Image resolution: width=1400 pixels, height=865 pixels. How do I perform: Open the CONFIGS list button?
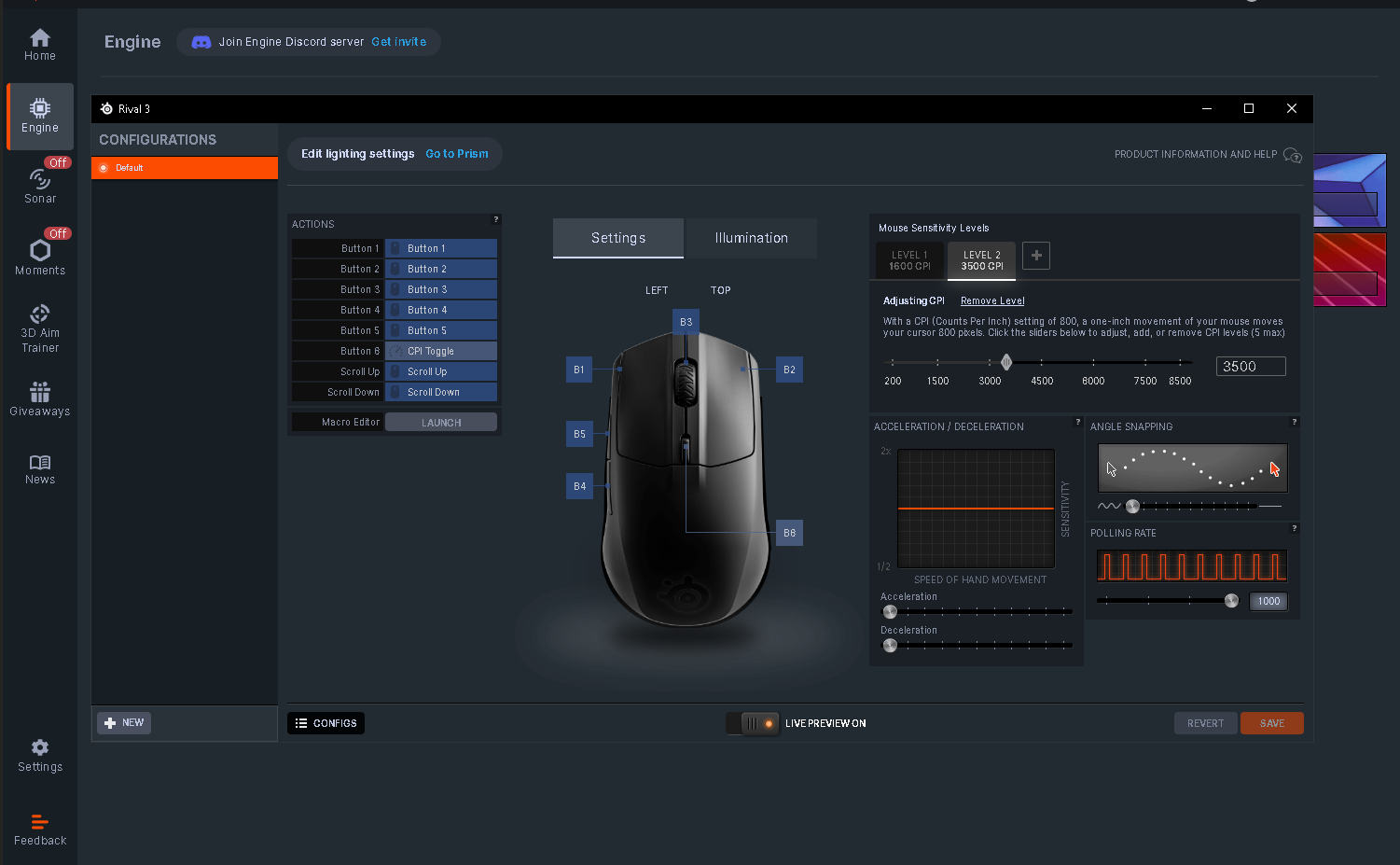point(326,723)
